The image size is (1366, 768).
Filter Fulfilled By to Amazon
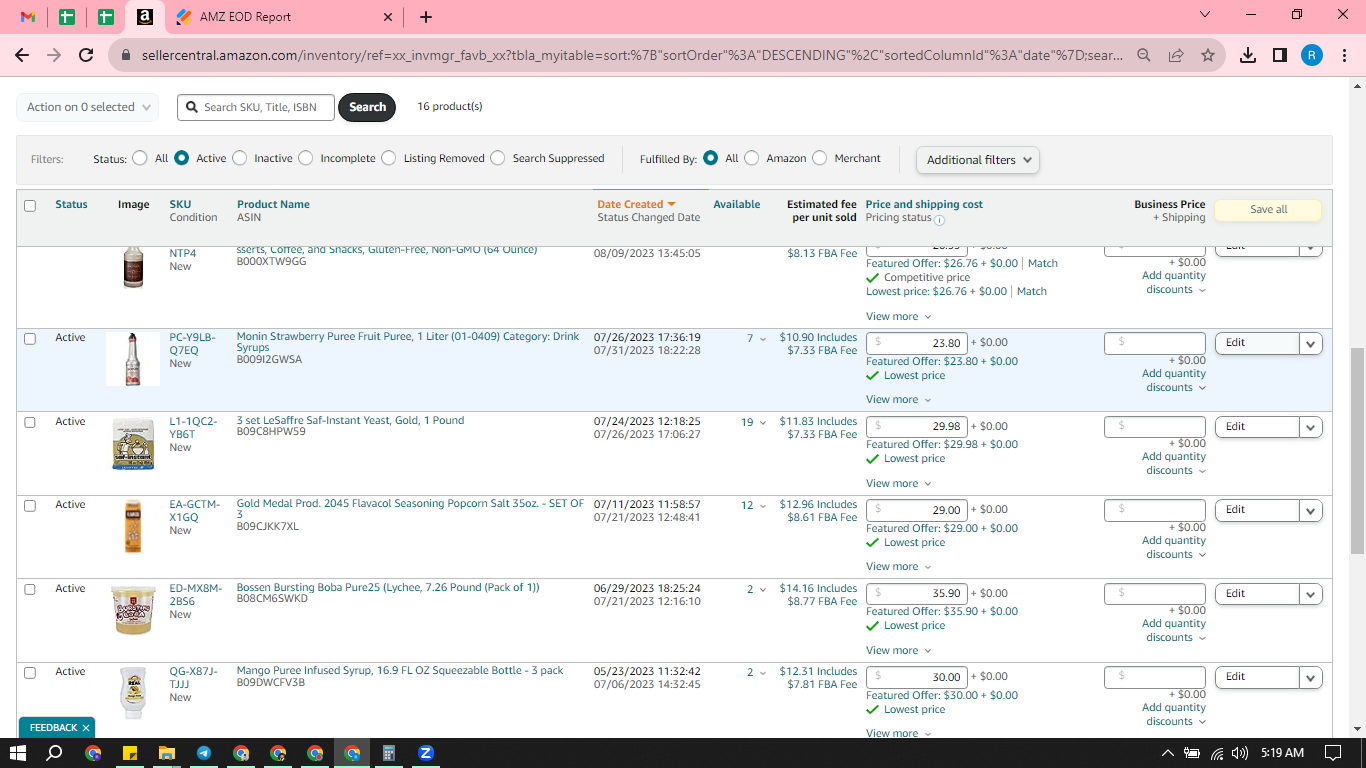(752, 158)
